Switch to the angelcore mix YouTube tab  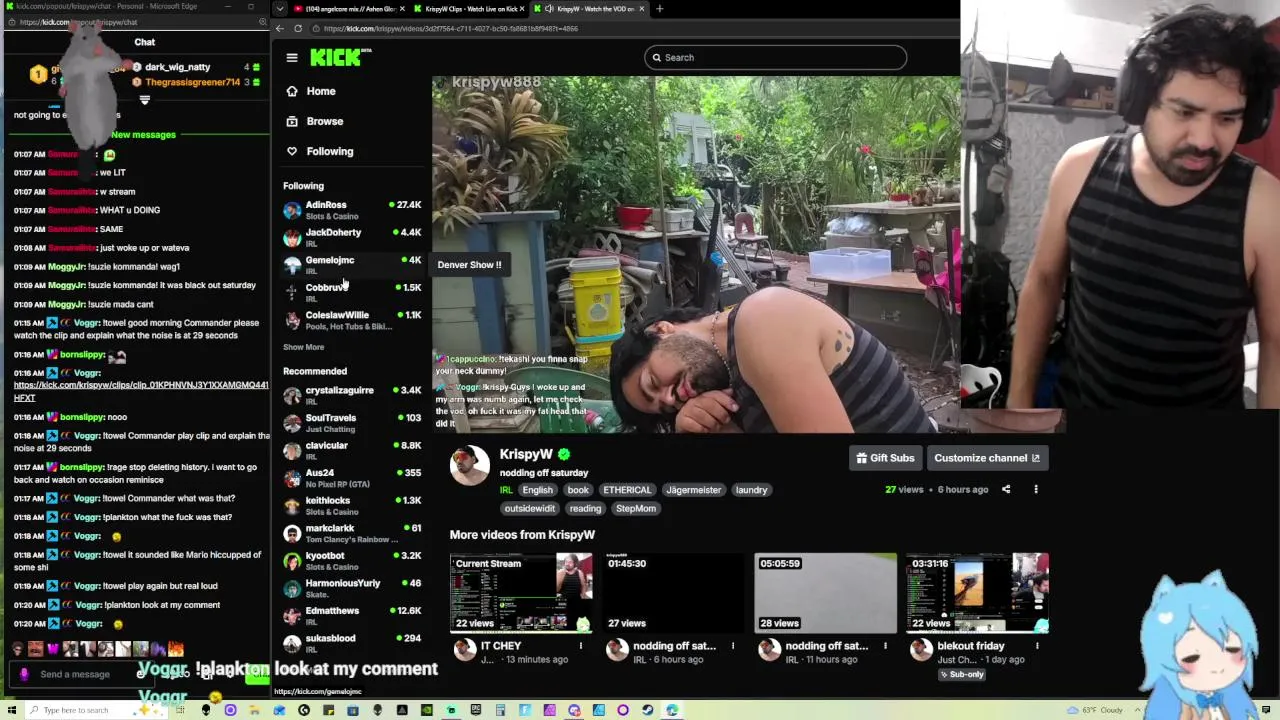click(x=345, y=9)
